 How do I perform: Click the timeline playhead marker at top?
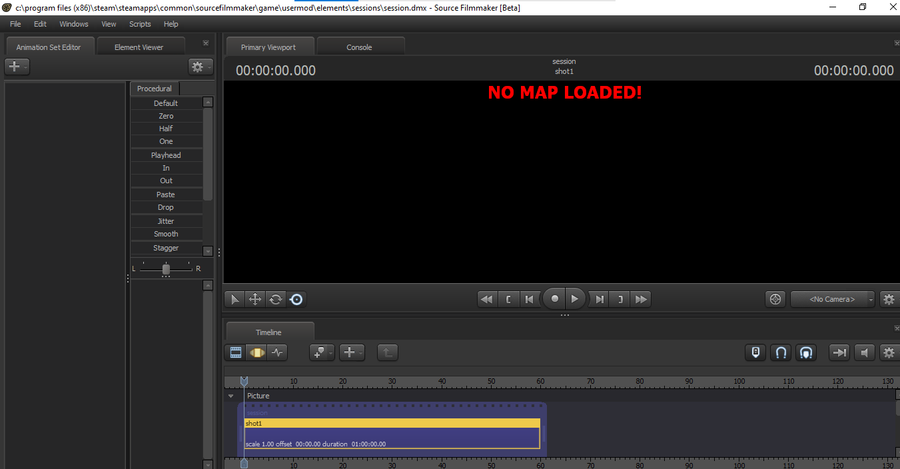[244, 381]
